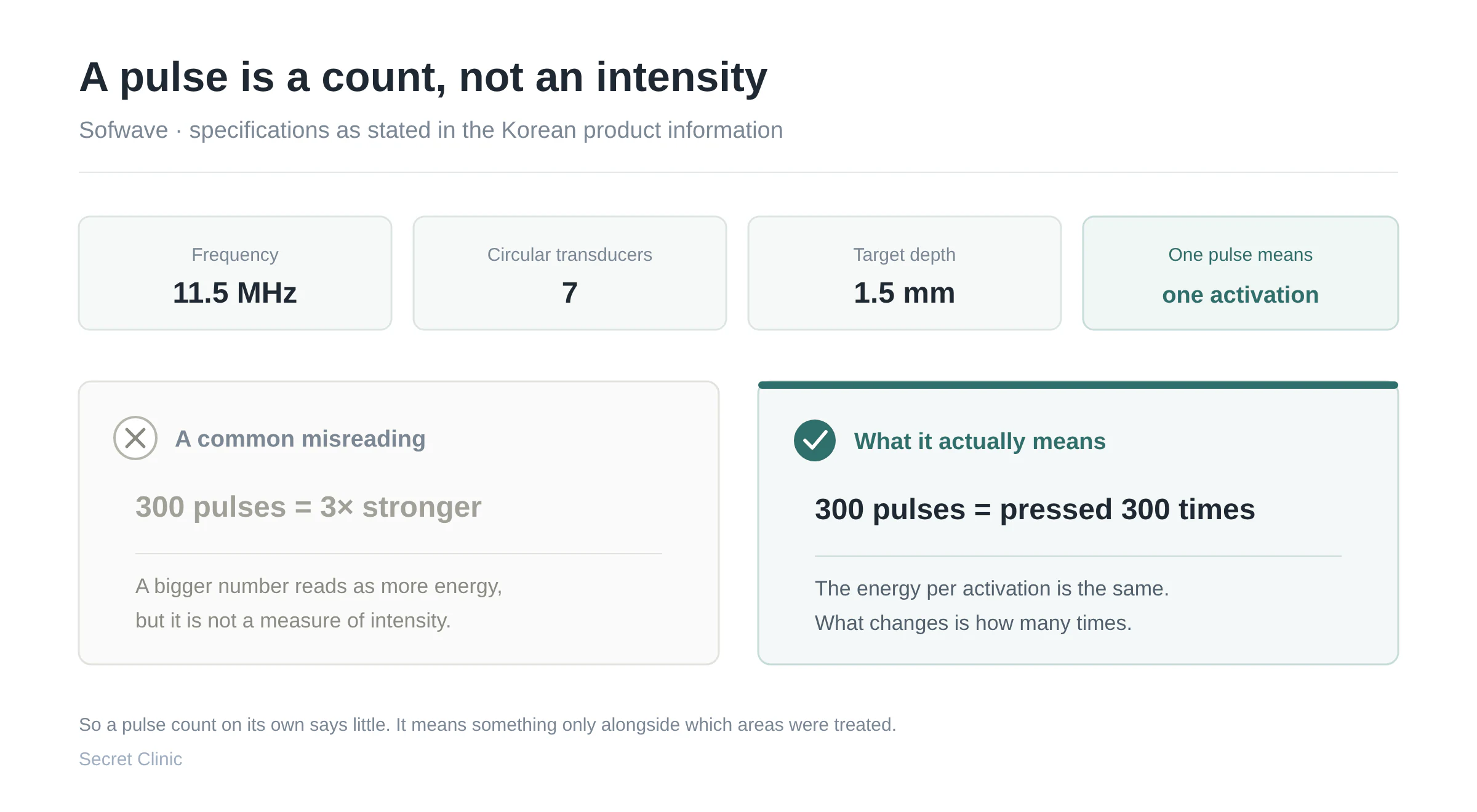The height and width of the screenshot is (812, 1477).
Task: Click the 'Secret Clinic' credit text
Action: (130, 759)
